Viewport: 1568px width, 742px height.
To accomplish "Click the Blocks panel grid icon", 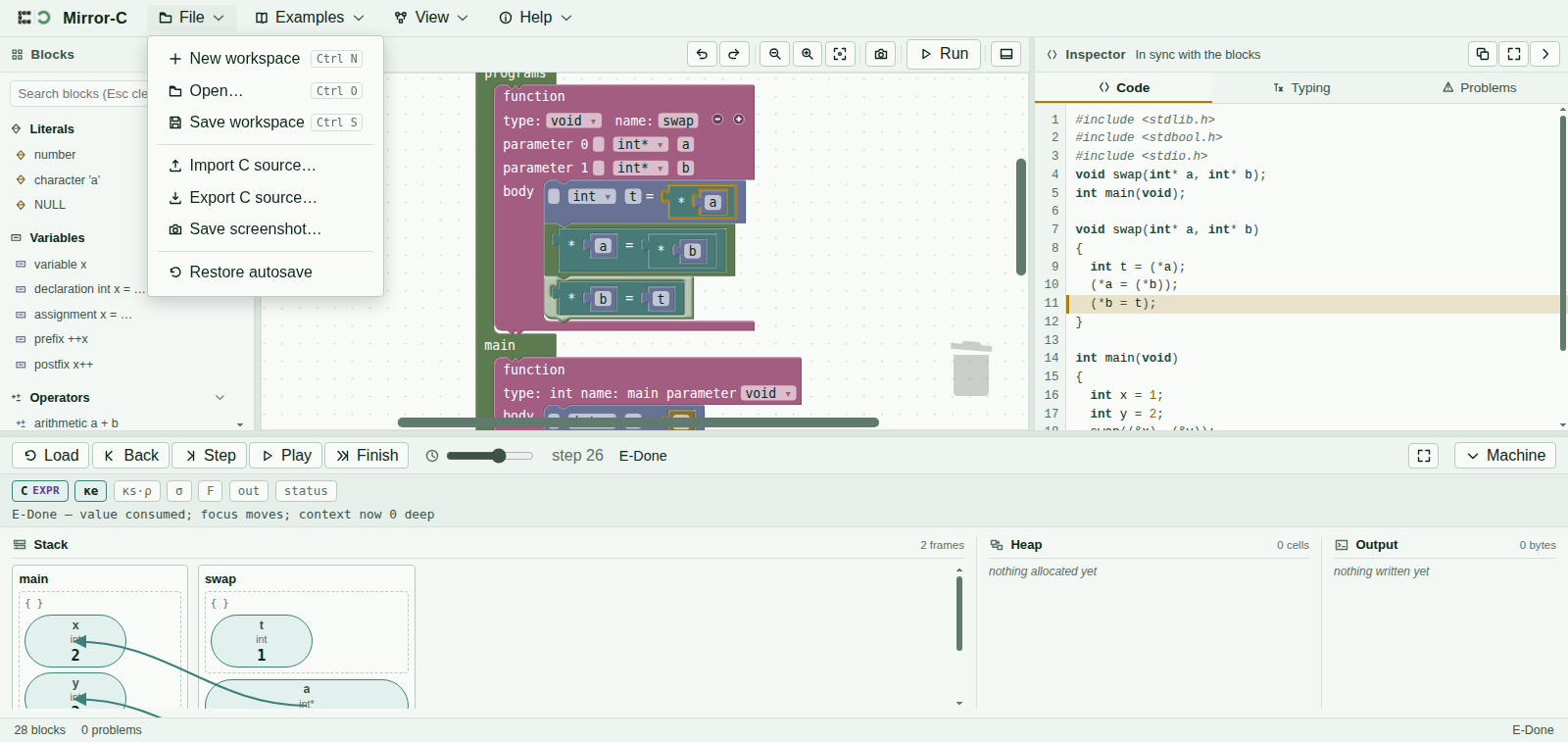I will point(17,55).
